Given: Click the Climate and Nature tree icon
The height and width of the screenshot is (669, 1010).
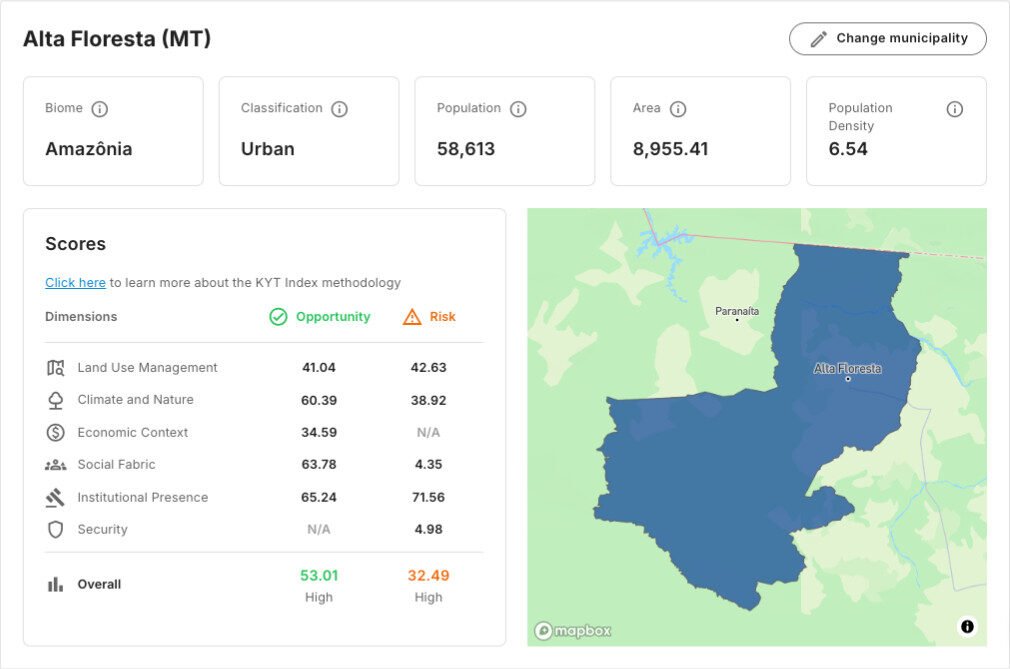Looking at the screenshot, I should pyautogui.click(x=56, y=400).
